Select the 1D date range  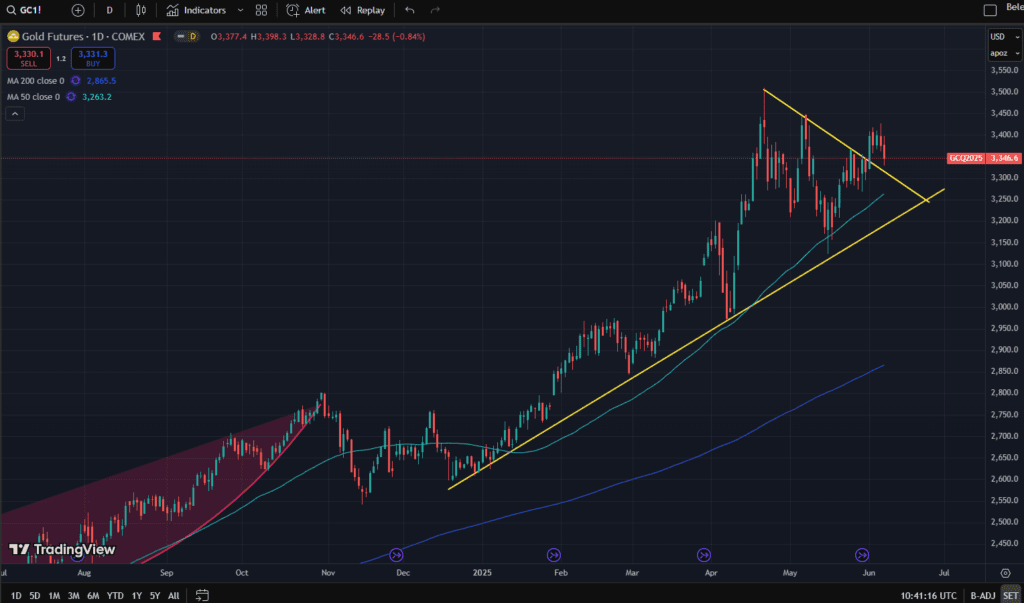(16, 596)
